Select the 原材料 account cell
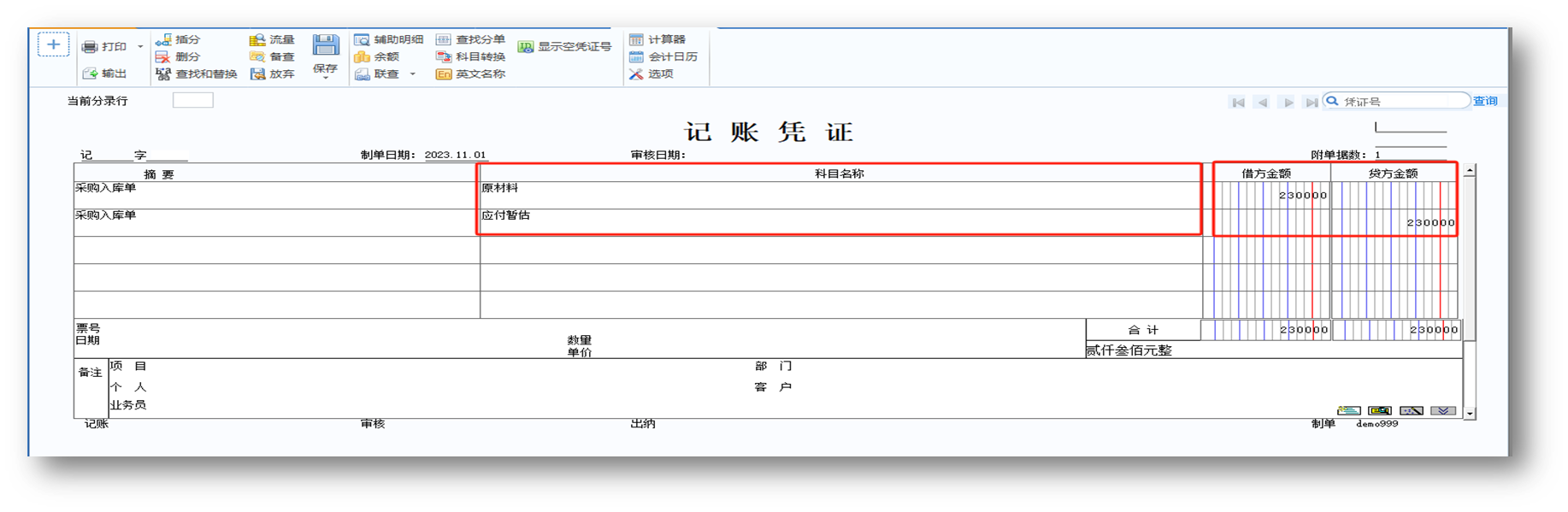Viewport: 1568px width, 512px height. [x=840, y=194]
